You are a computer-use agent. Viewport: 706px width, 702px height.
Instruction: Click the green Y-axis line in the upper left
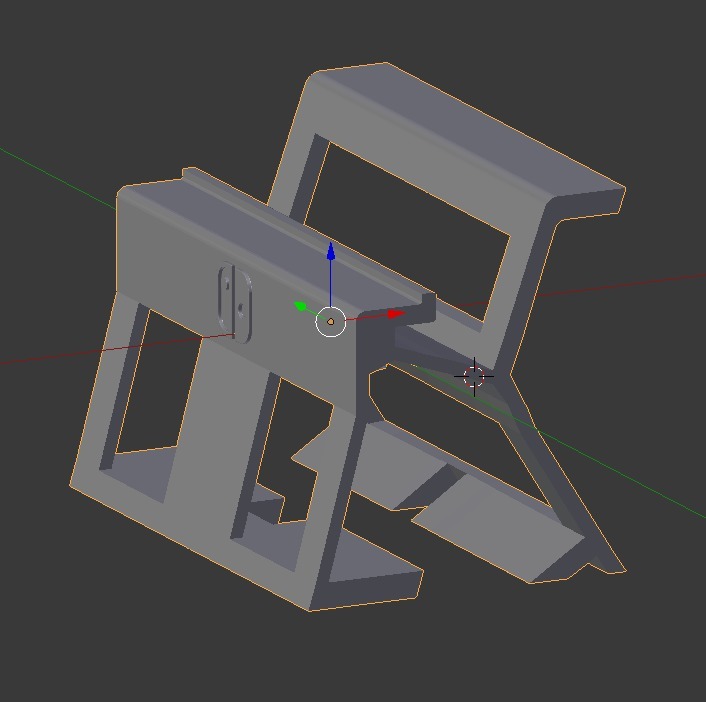pyautogui.click(x=50, y=170)
